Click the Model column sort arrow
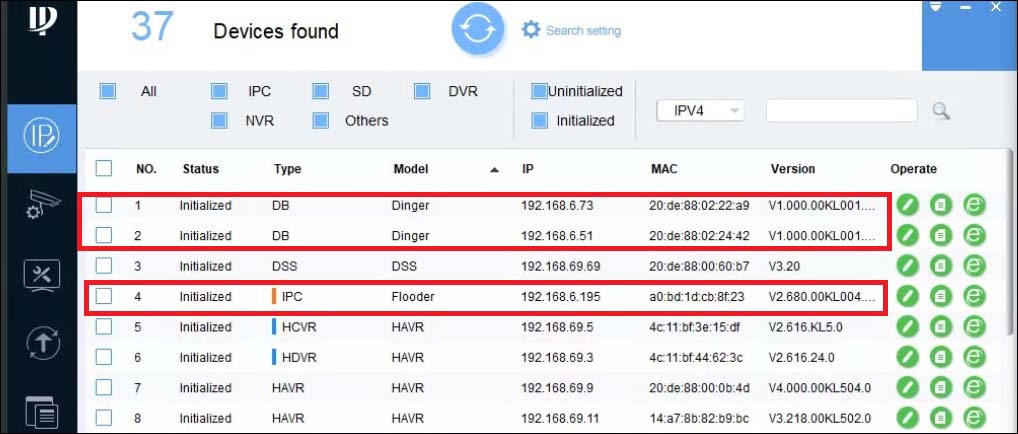 click(x=495, y=170)
